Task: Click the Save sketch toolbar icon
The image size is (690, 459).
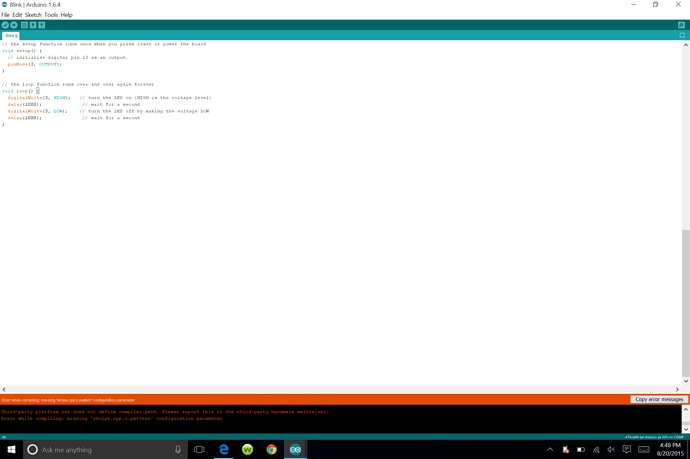Action: 42,25
